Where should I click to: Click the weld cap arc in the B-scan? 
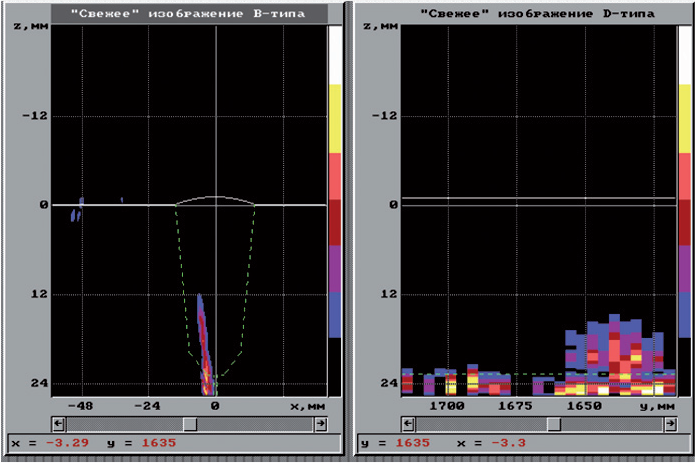(216, 197)
